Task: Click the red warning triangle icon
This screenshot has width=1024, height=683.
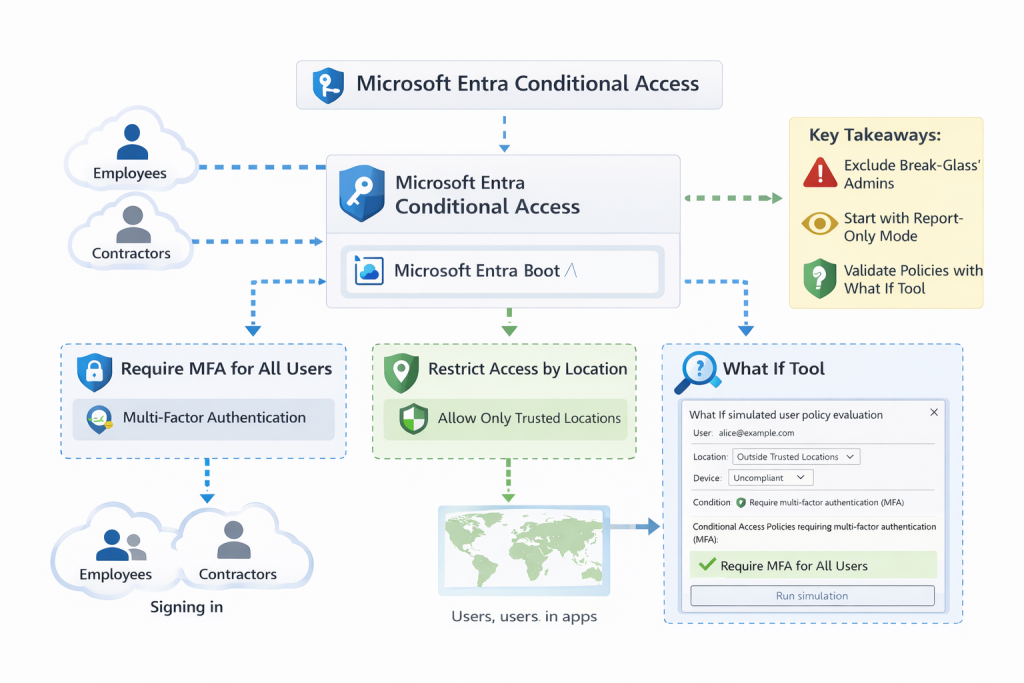Action: click(x=820, y=173)
